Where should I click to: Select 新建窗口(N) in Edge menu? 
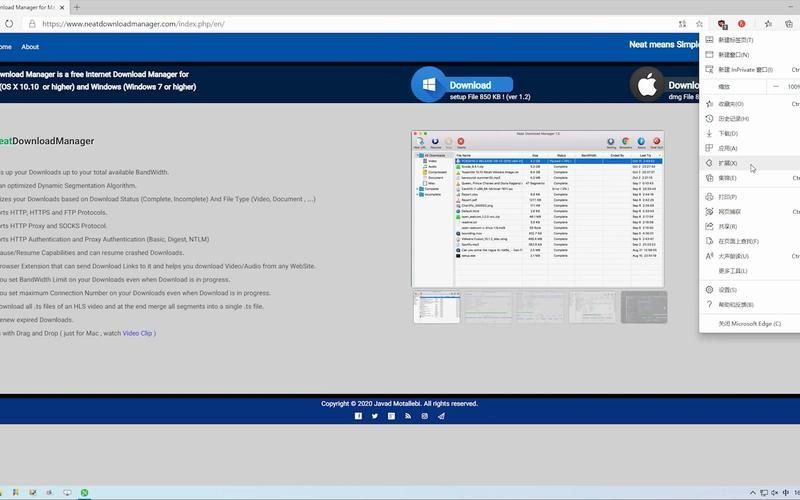coord(749,55)
